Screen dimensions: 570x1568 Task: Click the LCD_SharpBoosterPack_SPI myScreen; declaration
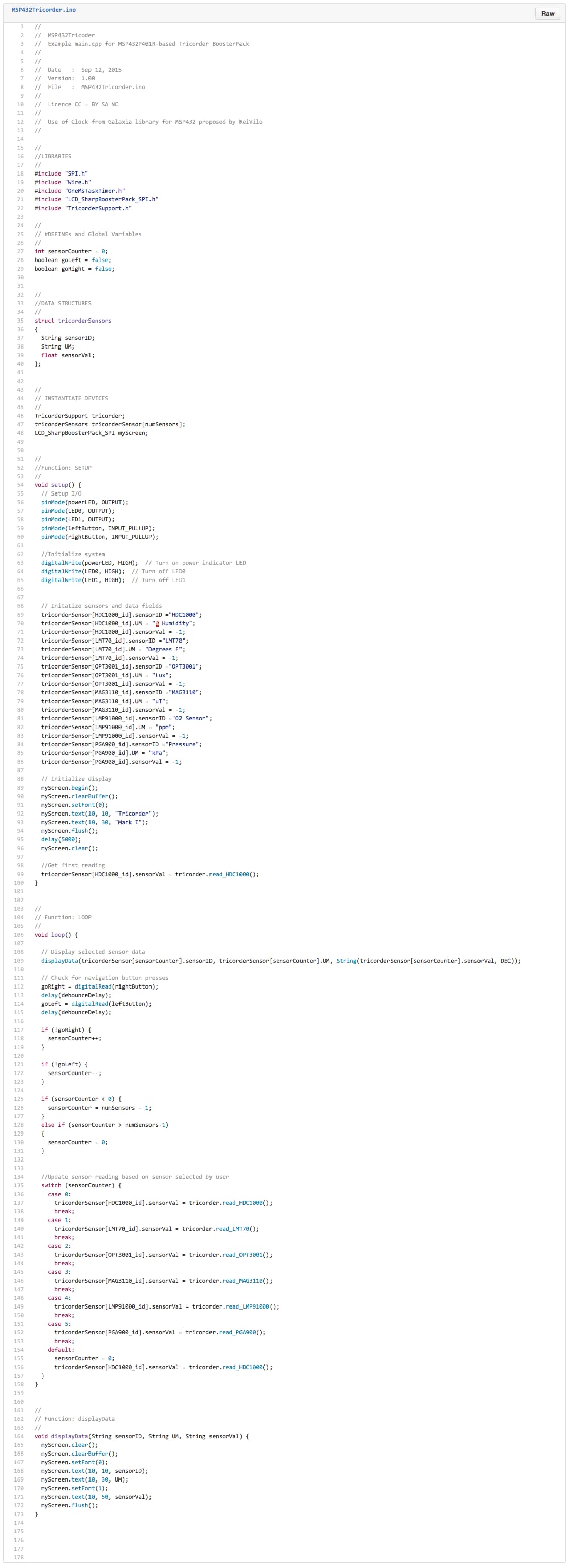point(91,433)
